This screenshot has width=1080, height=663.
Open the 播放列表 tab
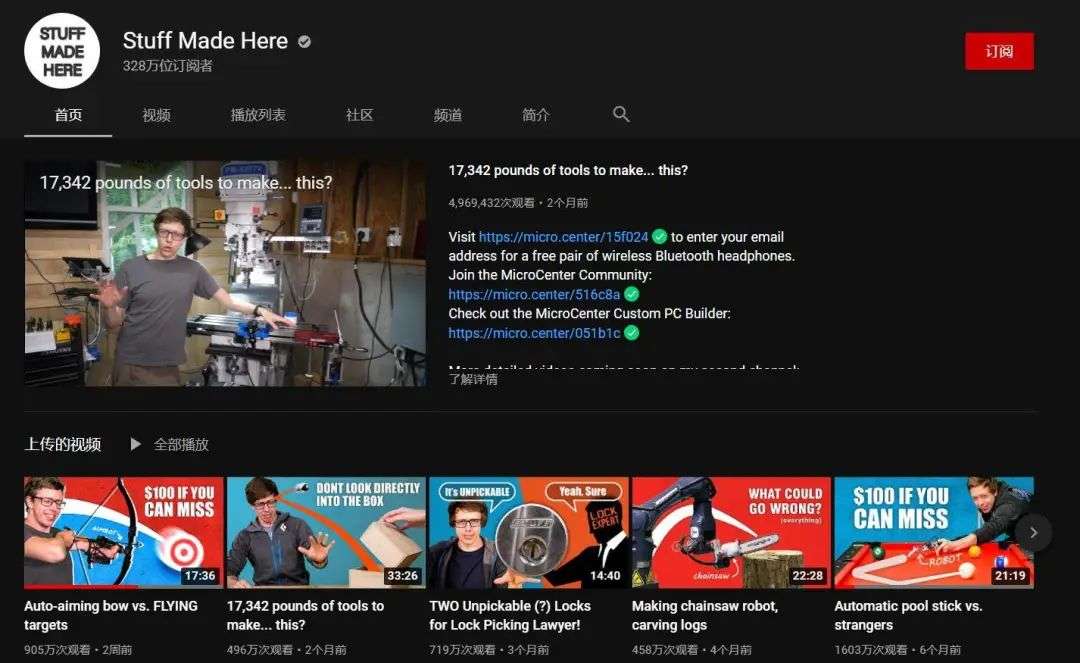(258, 115)
